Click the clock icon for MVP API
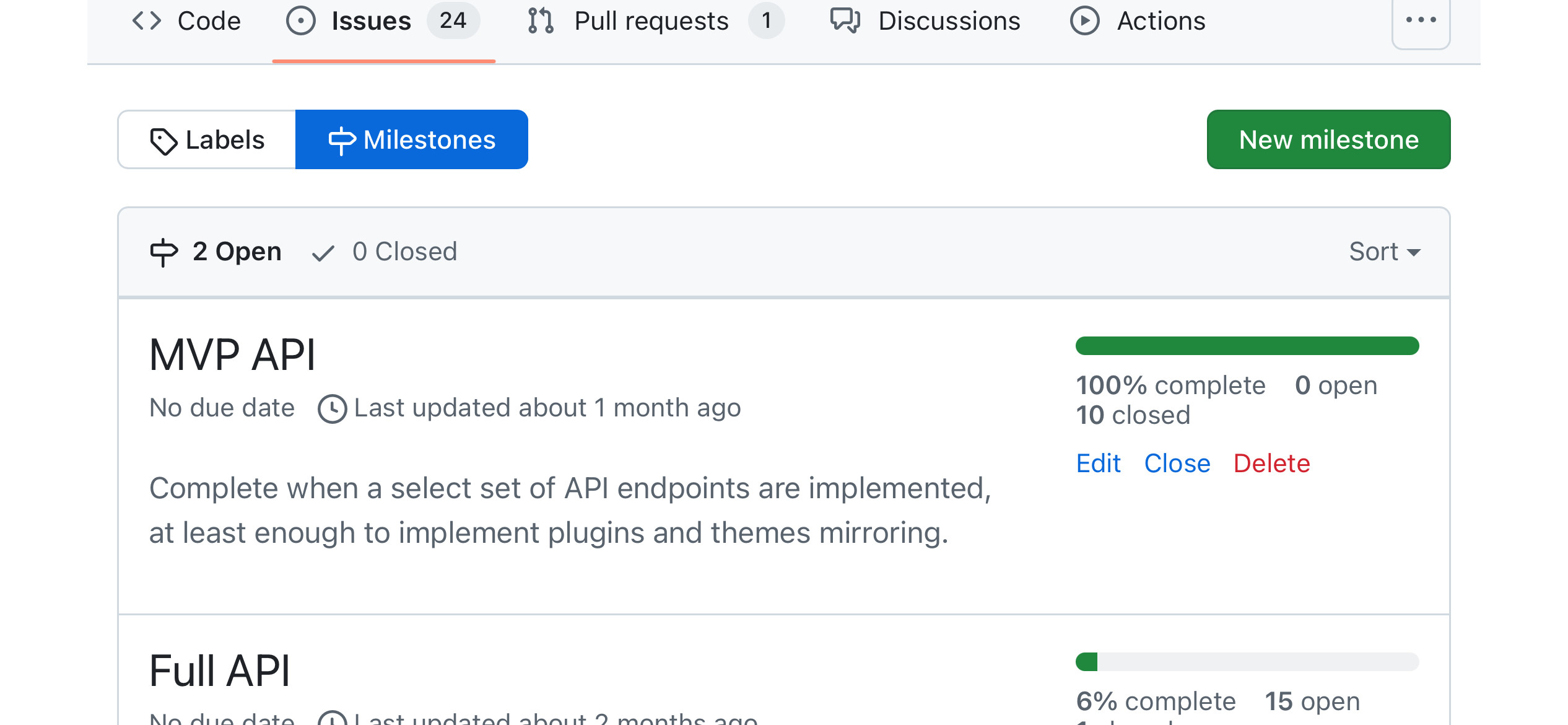1568x725 pixels. point(333,409)
